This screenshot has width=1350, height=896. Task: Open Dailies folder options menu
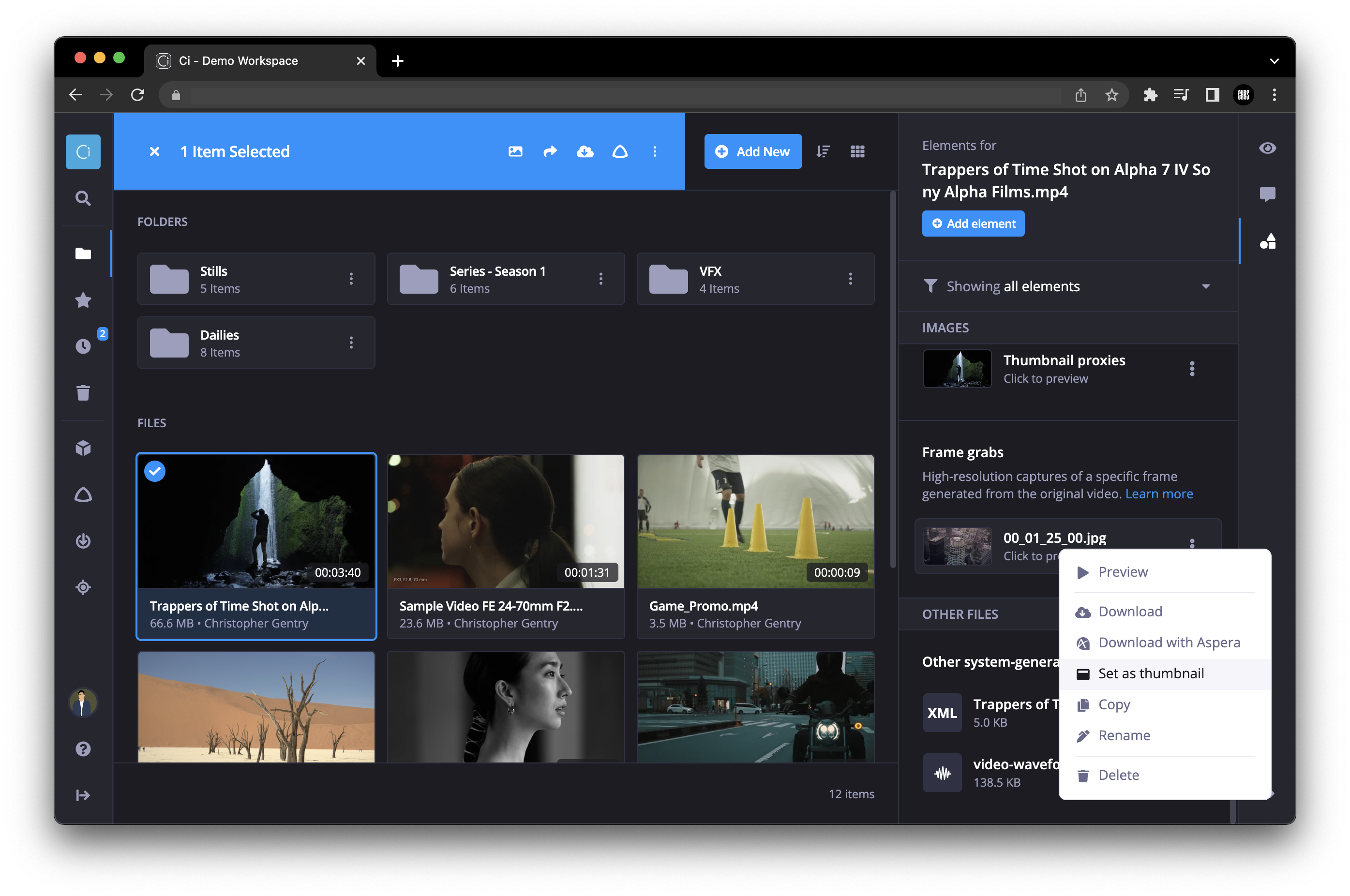(x=351, y=343)
